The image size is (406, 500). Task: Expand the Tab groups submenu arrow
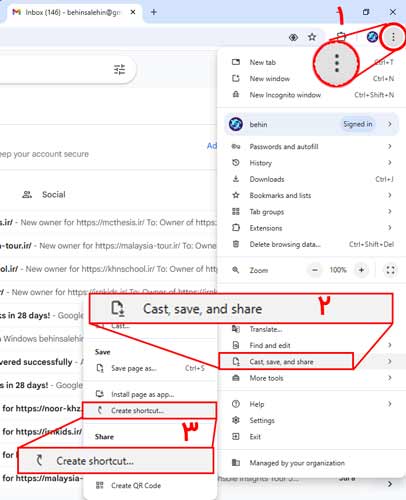click(390, 211)
